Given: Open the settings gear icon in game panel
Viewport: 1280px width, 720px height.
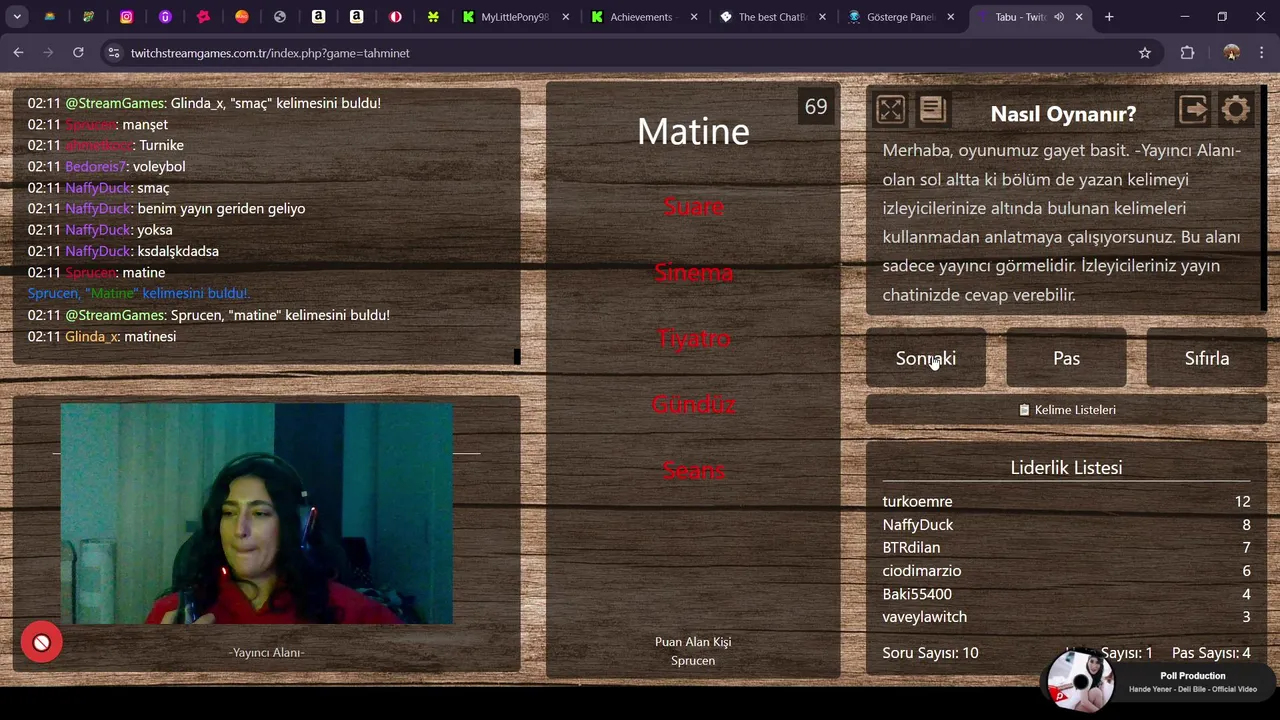Looking at the screenshot, I should click(x=1236, y=109).
